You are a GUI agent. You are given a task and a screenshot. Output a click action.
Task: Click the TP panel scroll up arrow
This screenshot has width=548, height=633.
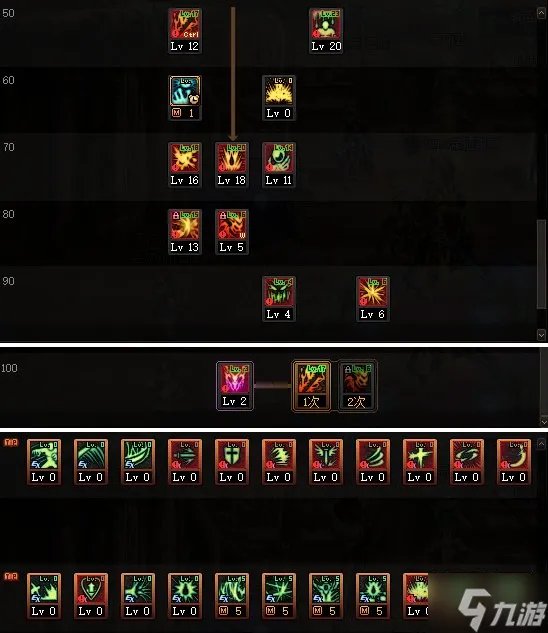(x=541, y=444)
